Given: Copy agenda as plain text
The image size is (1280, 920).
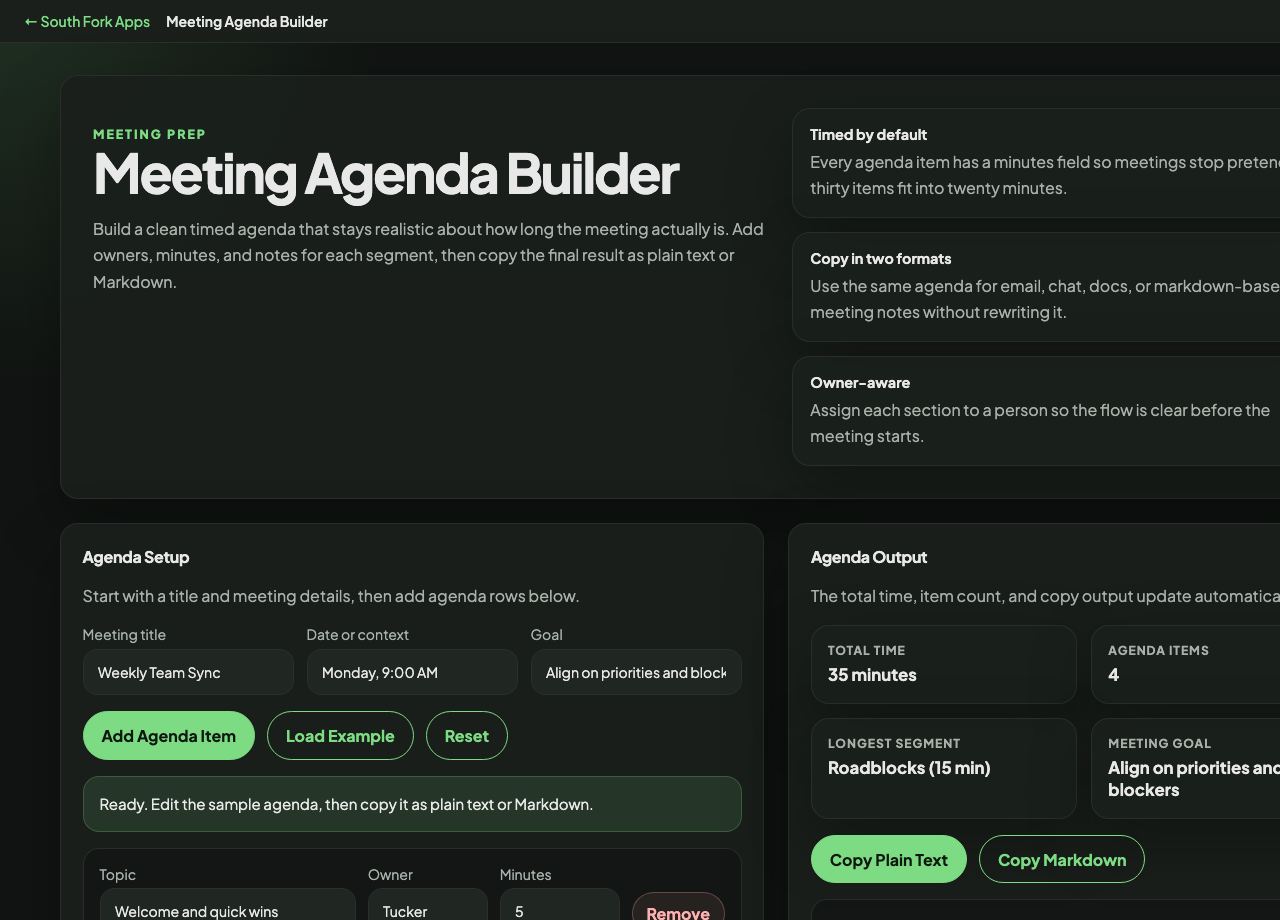Looking at the screenshot, I should (x=889, y=859).
